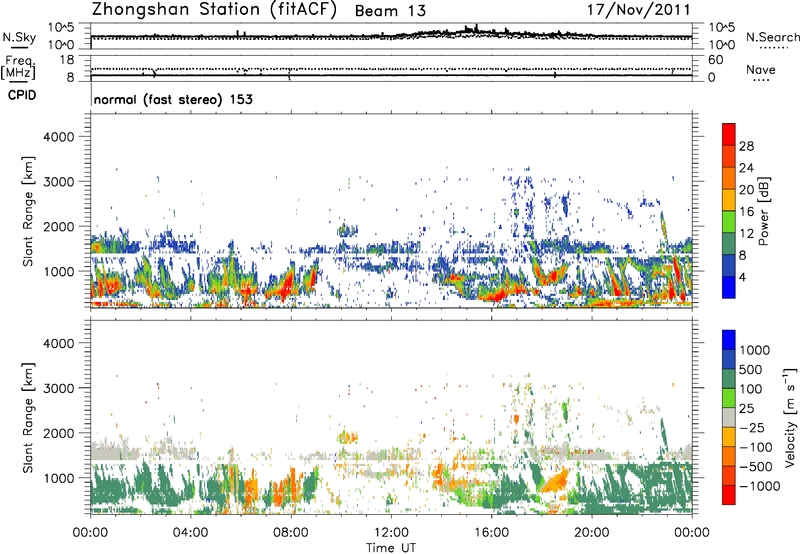Click the 'Velocity [m s-1]' colorbar title
Viewport: 800px width, 554px height.
point(790,417)
